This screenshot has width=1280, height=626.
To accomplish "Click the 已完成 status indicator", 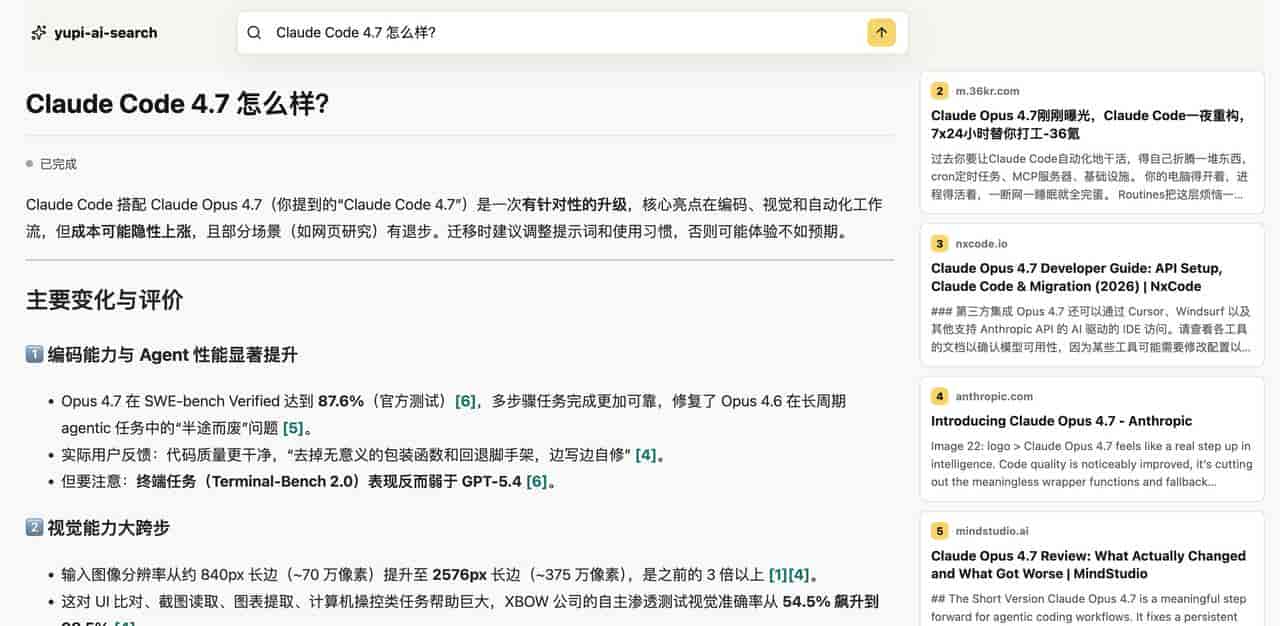I will click(x=52, y=164).
